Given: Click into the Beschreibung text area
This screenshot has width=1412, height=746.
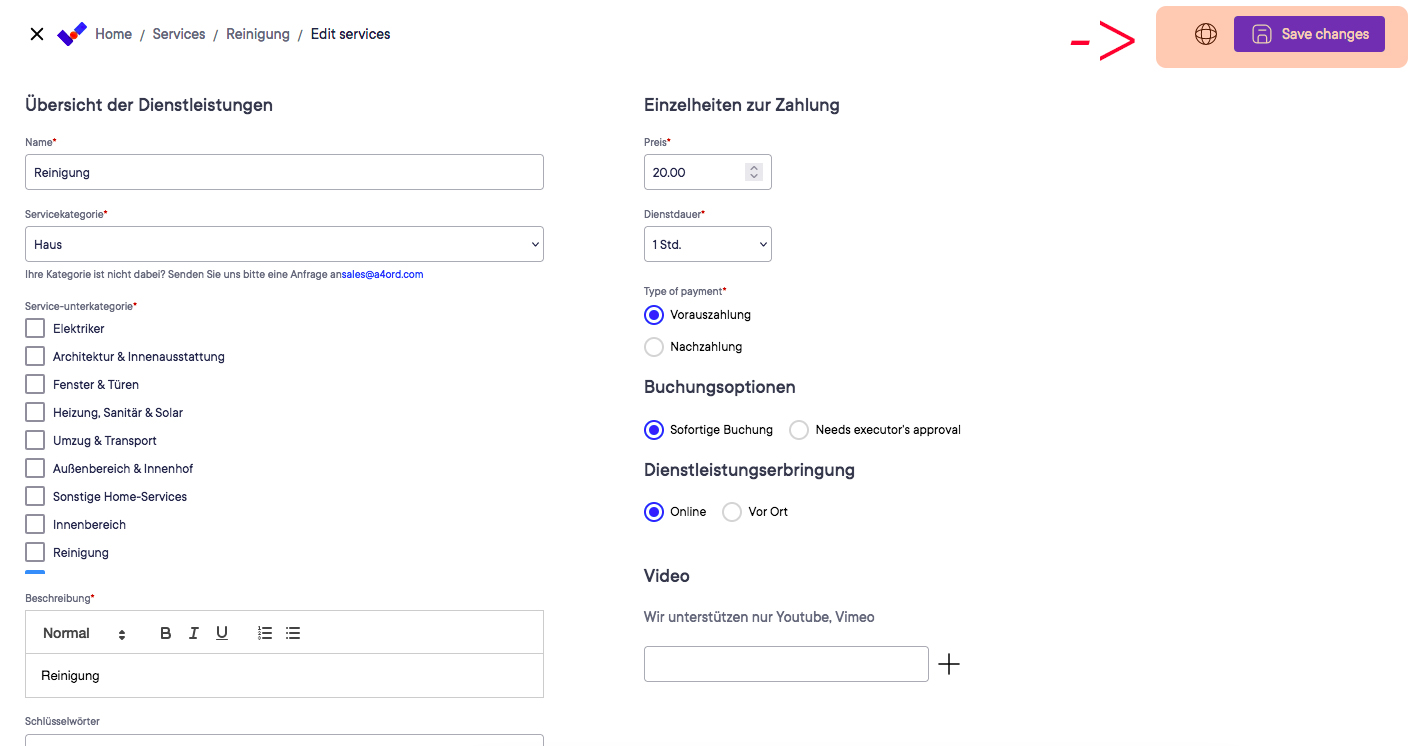Looking at the screenshot, I should tap(284, 676).
